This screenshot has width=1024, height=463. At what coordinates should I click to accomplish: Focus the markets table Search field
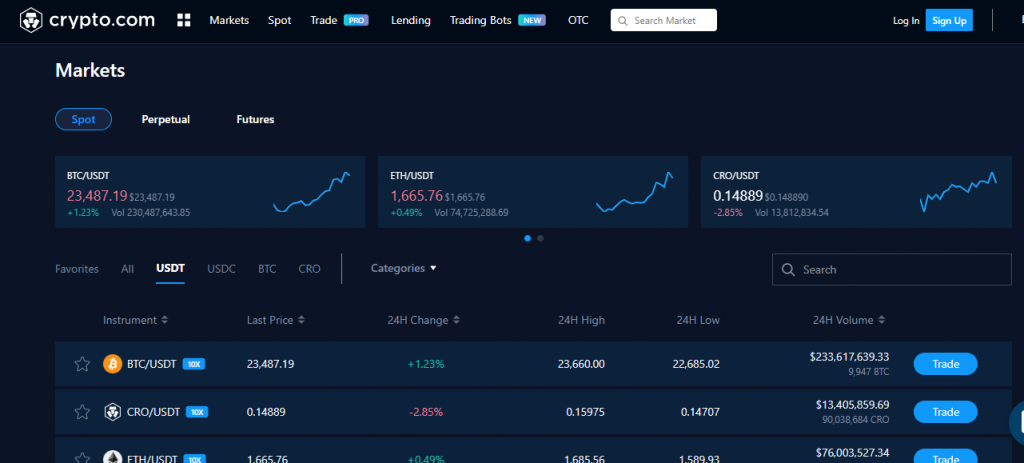[891, 270]
